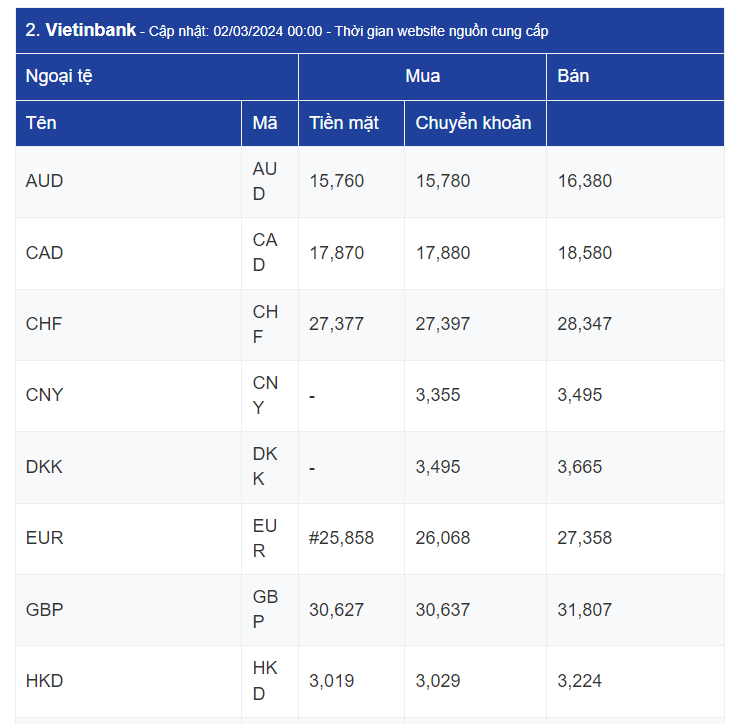Click the 'Mã' sub-header
This screenshot has width=745, height=724.
[265, 123]
